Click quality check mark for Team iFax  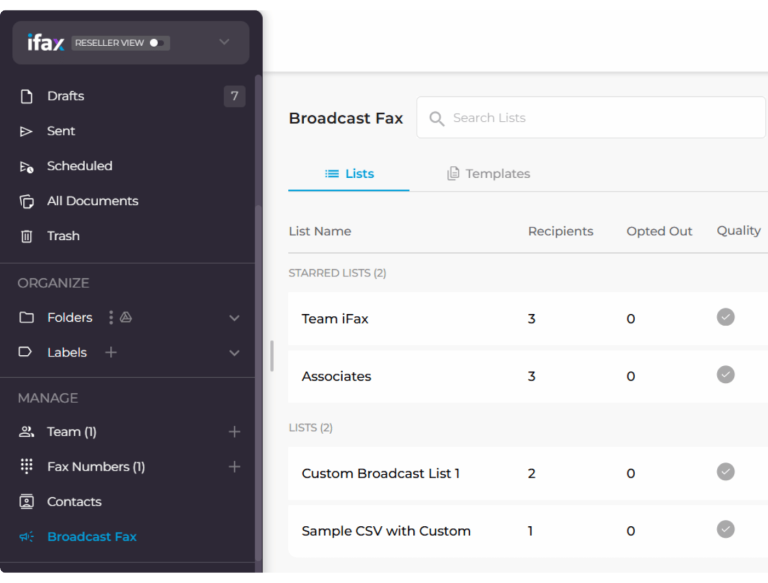pyautogui.click(x=726, y=317)
